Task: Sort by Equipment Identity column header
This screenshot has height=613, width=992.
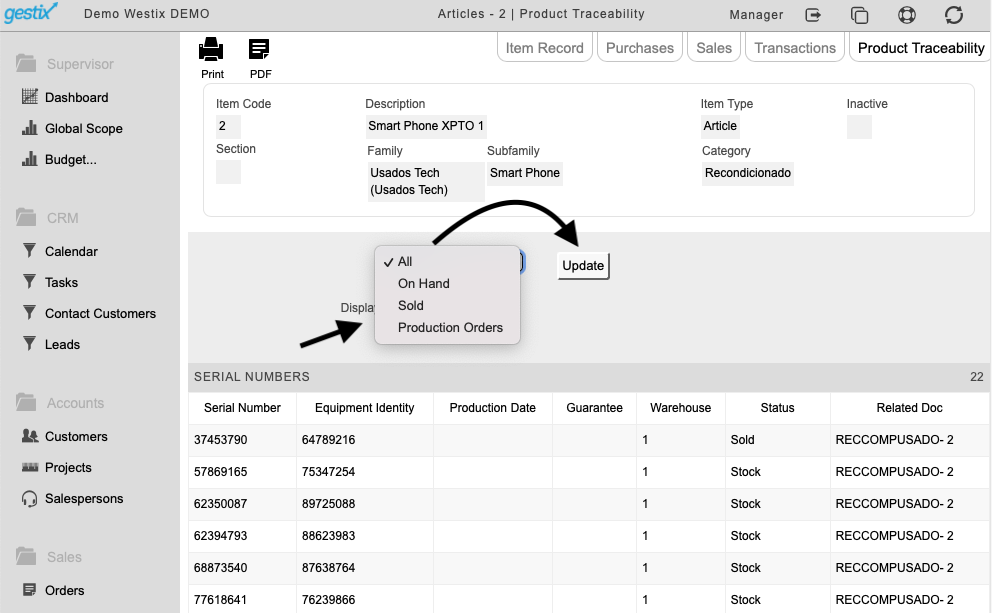Action: tap(364, 408)
